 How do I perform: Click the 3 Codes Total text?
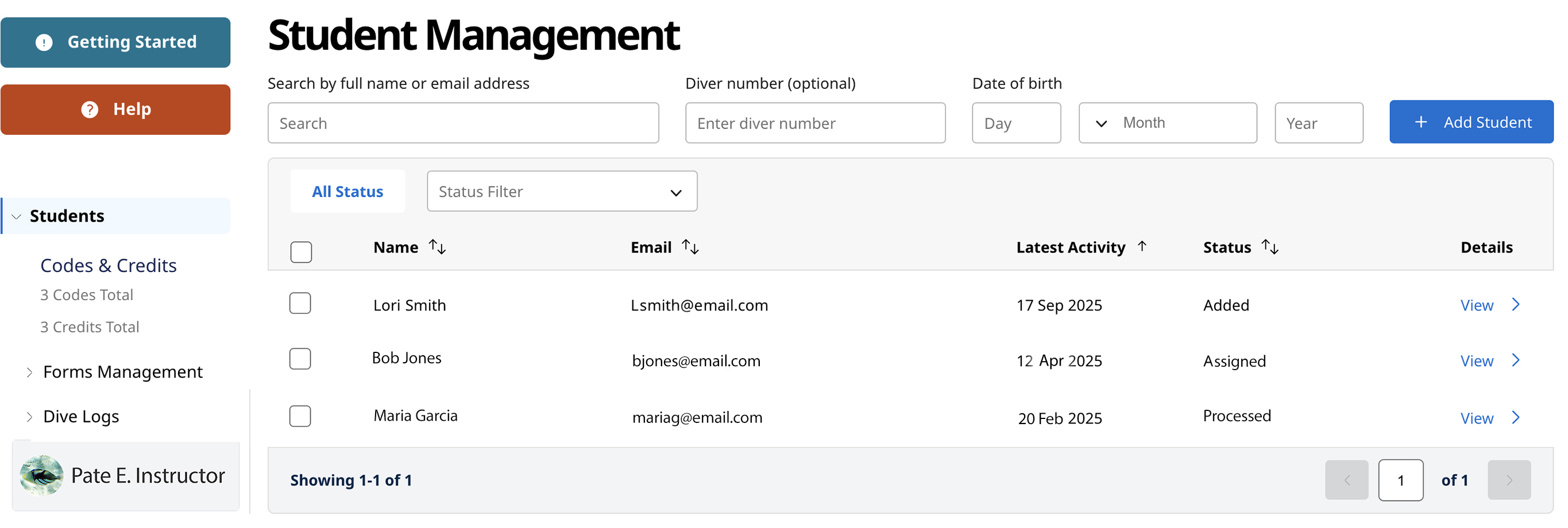point(86,296)
